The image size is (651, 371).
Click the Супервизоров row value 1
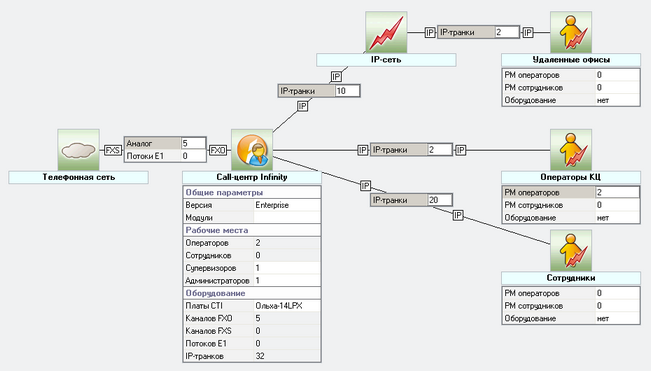[x=286, y=268]
